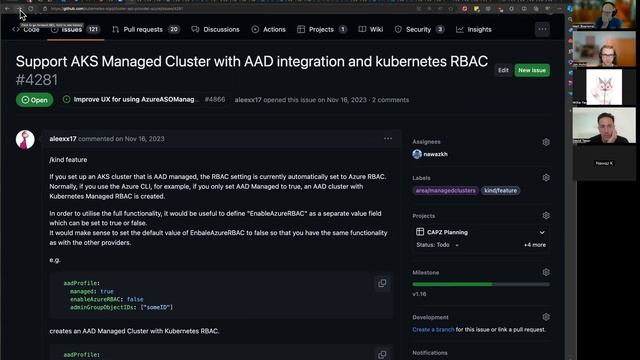Image resolution: width=640 pixels, height=360 pixels.
Task: Expand the CAPZ Planning project chevron
Action: [x=542, y=232]
